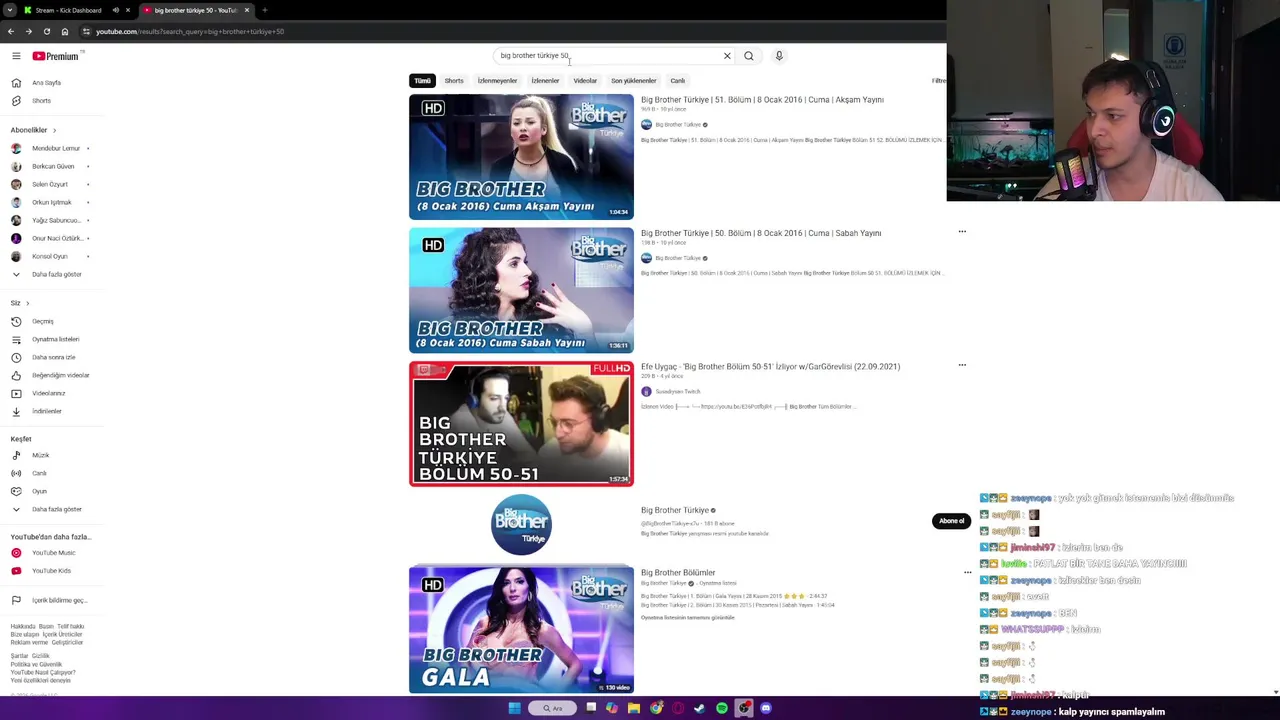Select the İzlenmeyenler filter chip
Image resolution: width=1280 pixels, height=720 pixels.
coord(497,81)
